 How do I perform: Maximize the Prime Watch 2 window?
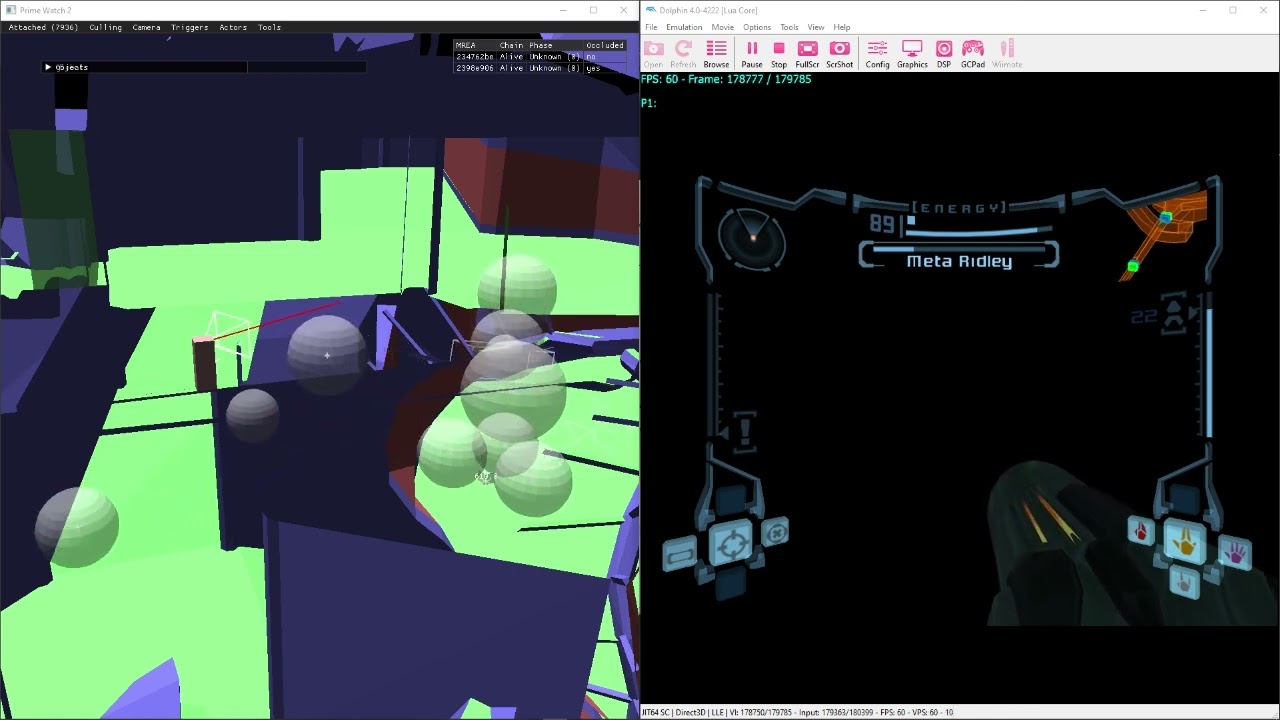pos(593,10)
